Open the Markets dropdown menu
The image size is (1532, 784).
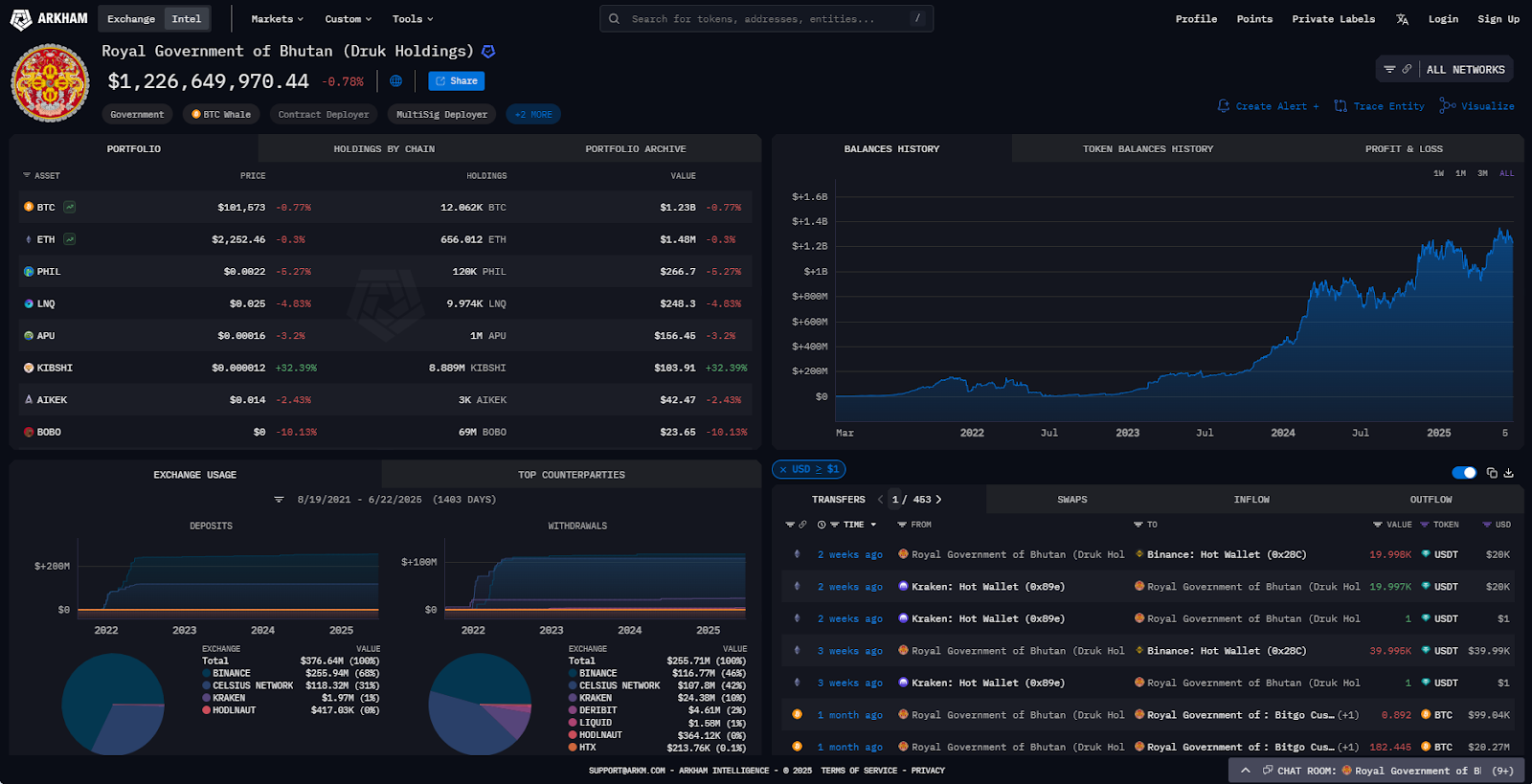click(277, 19)
